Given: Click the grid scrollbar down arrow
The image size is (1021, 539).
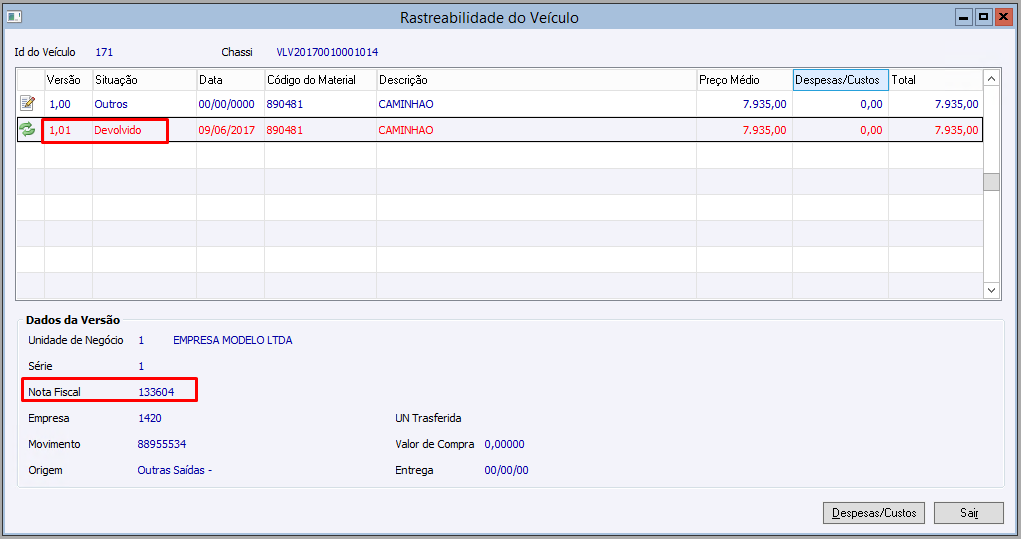Looking at the screenshot, I should (x=991, y=290).
